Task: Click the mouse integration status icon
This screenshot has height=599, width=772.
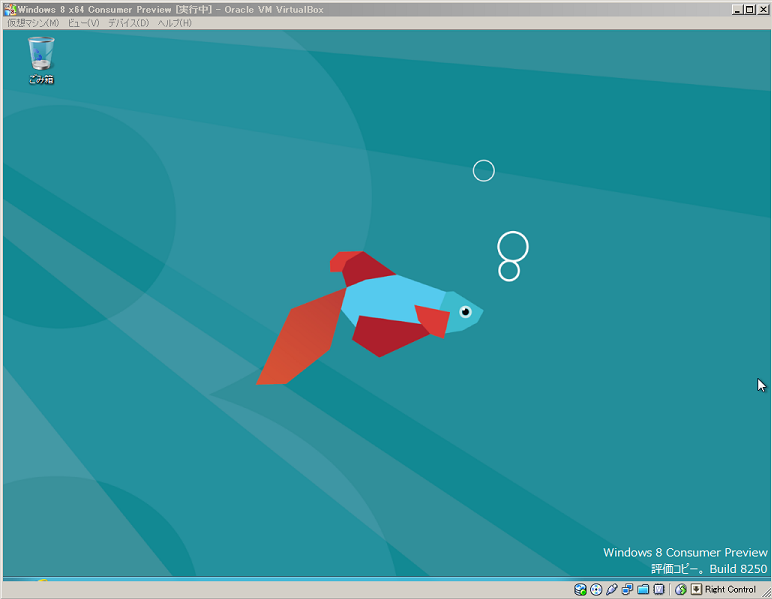Action: (681, 589)
